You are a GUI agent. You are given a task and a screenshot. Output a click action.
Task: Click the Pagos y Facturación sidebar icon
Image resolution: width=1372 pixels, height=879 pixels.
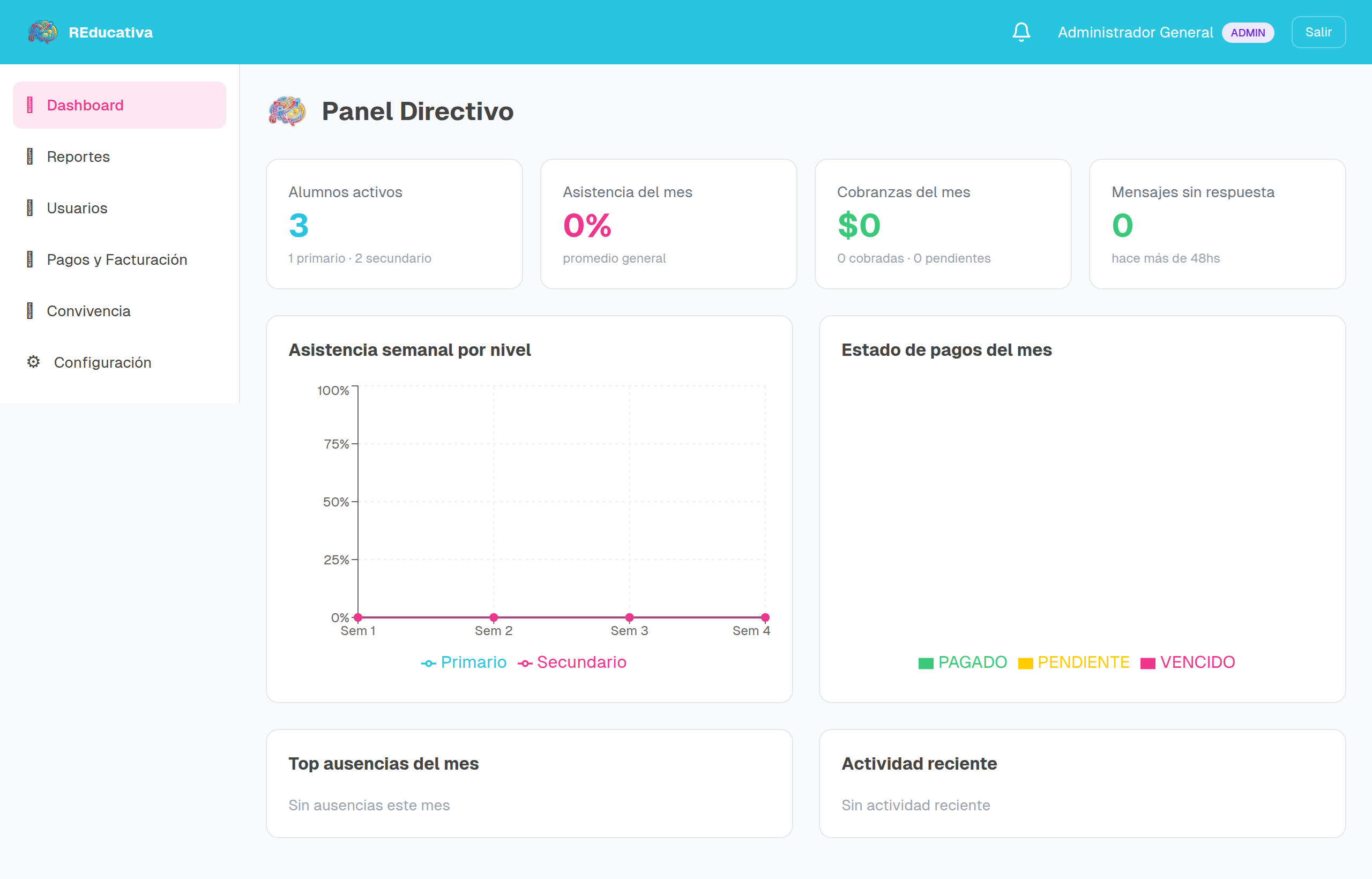[29, 259]
